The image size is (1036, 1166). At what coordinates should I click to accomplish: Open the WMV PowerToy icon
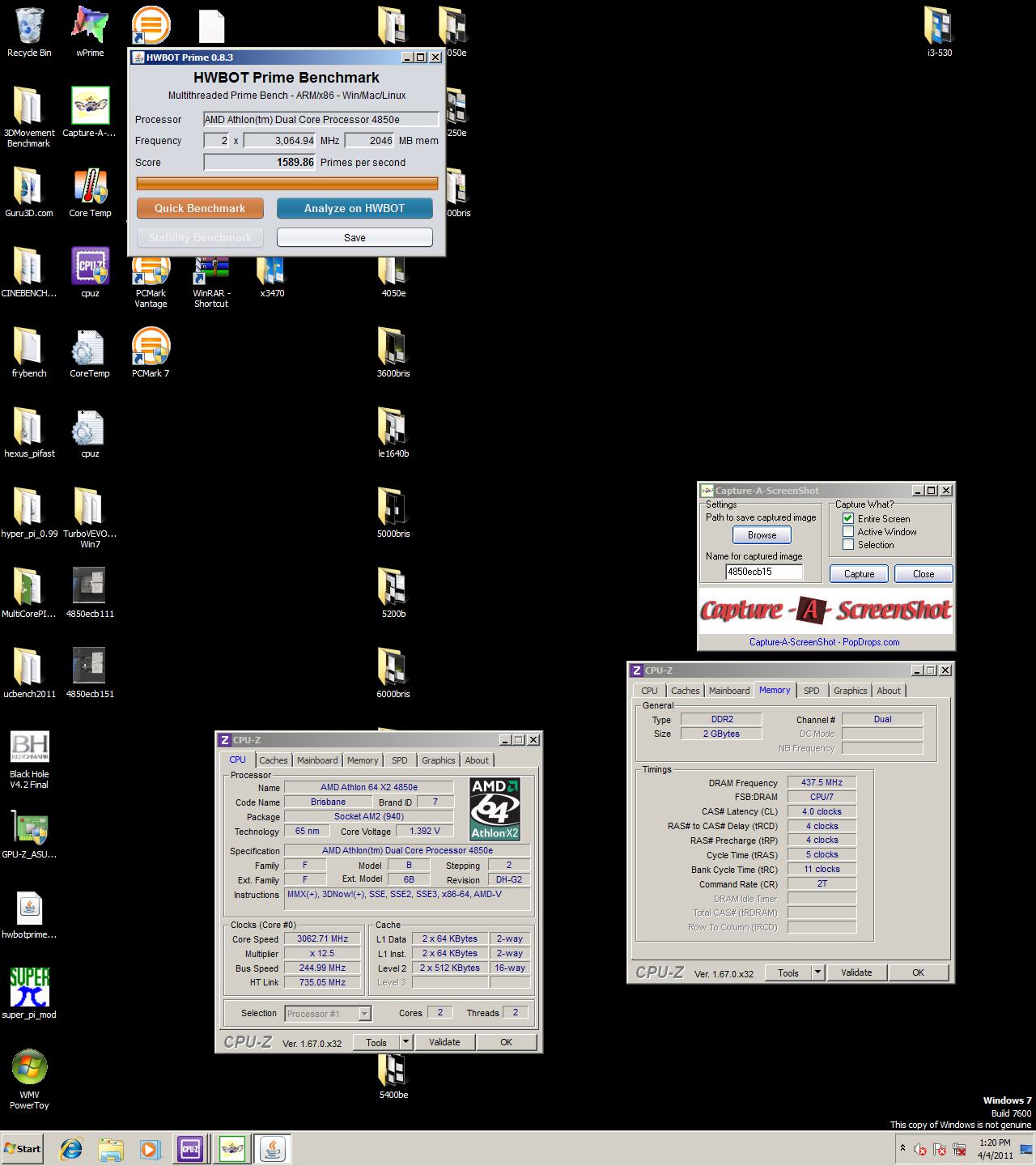[x=29, y=1067]
